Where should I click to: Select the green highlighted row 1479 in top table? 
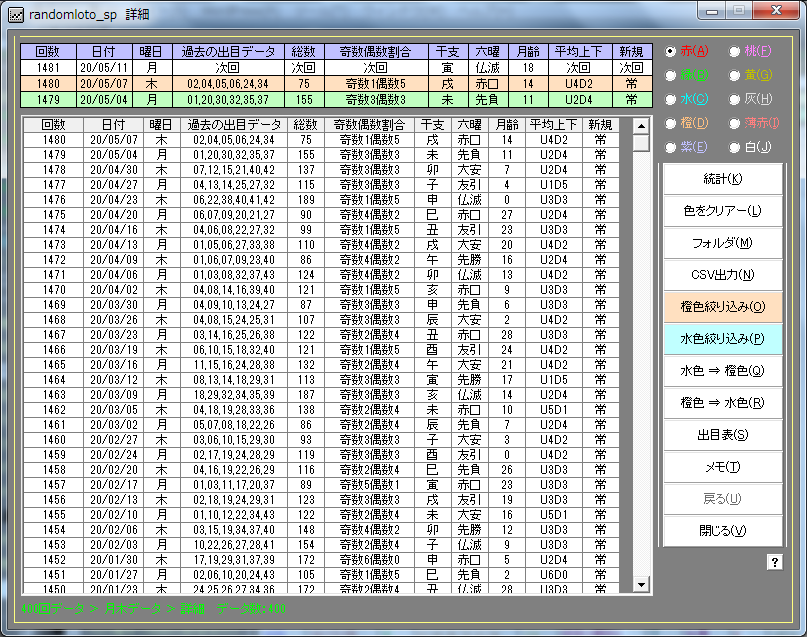point(337,100)
